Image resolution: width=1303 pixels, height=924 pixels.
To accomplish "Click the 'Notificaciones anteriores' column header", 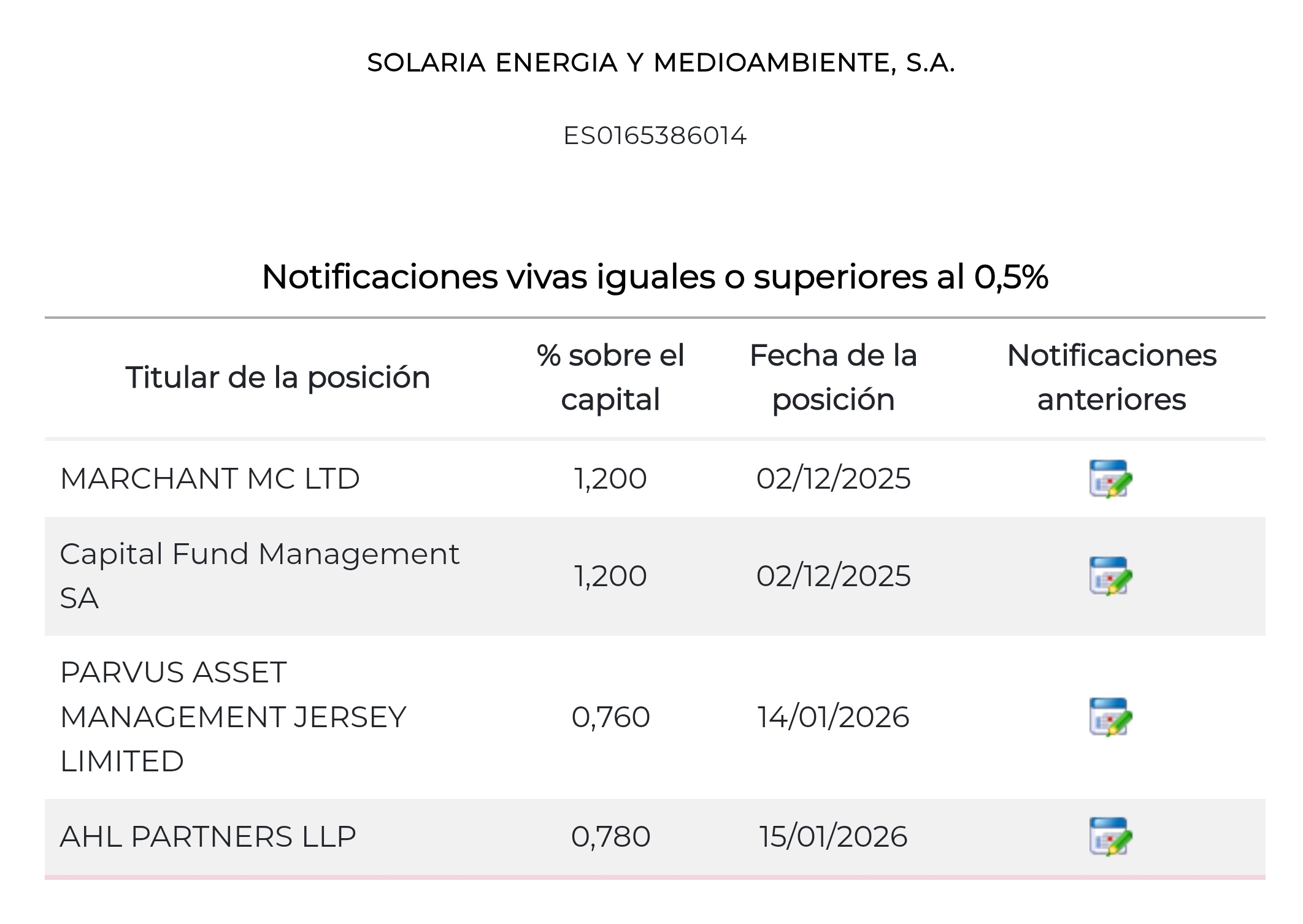I will pos(1112,377).
